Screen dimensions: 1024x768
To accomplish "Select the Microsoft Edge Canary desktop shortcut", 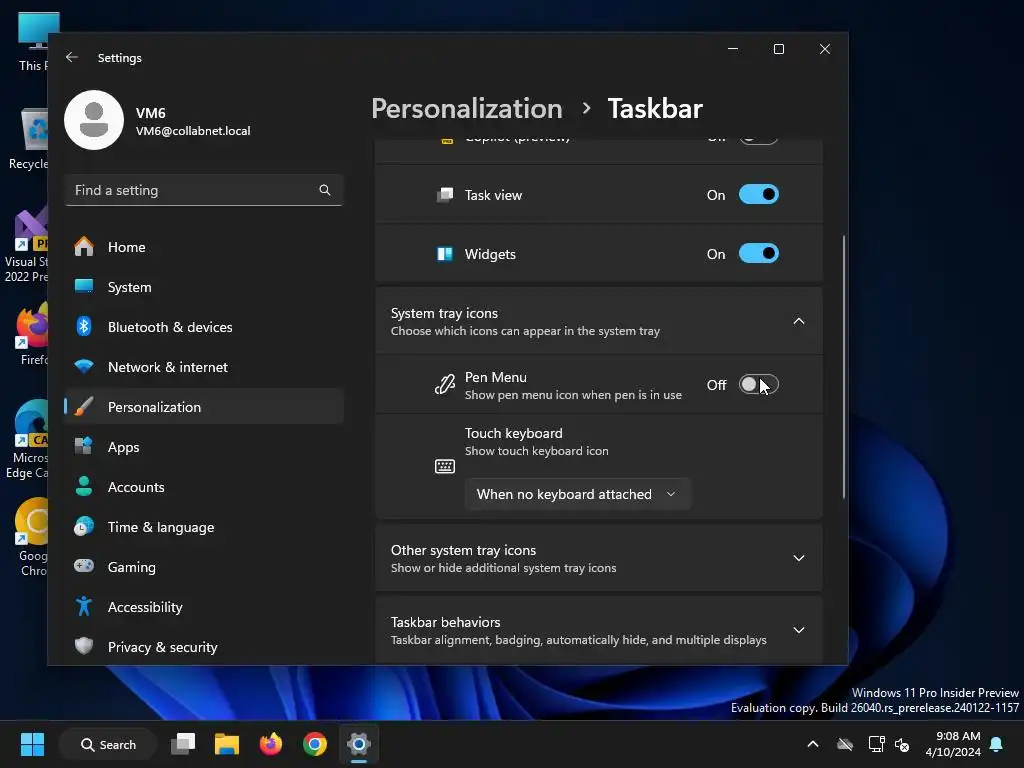I will tap(27, 440).
